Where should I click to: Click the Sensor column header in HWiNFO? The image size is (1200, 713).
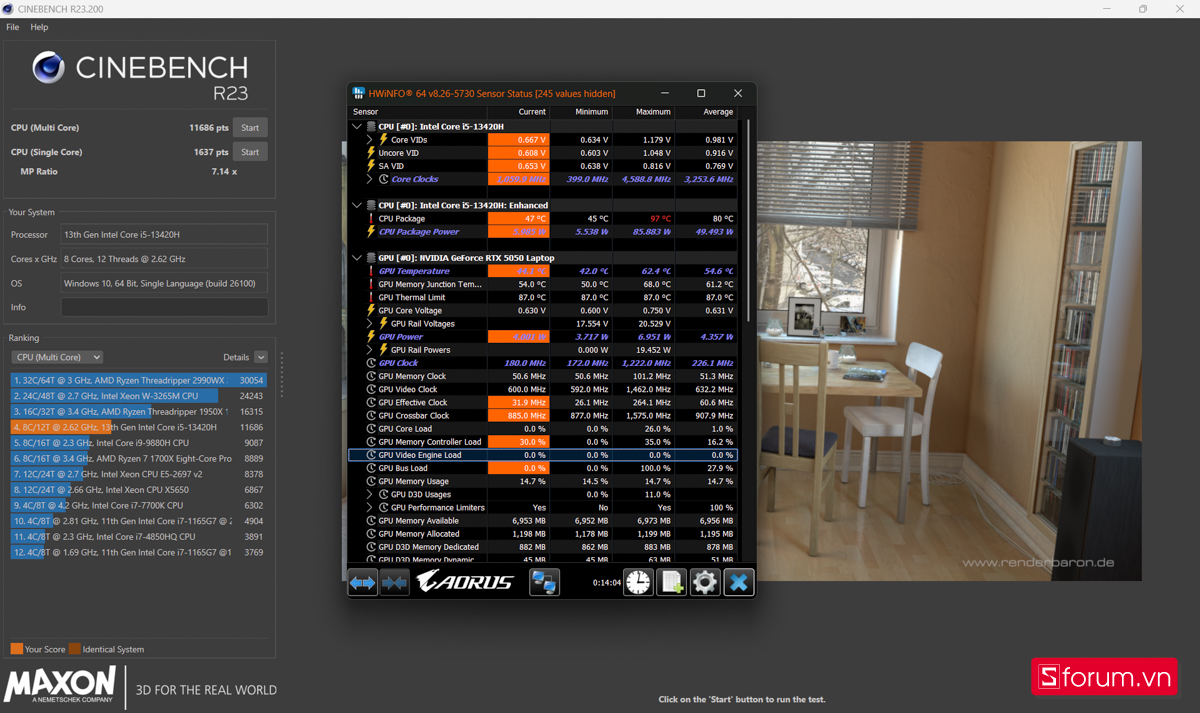coord(418,112)
